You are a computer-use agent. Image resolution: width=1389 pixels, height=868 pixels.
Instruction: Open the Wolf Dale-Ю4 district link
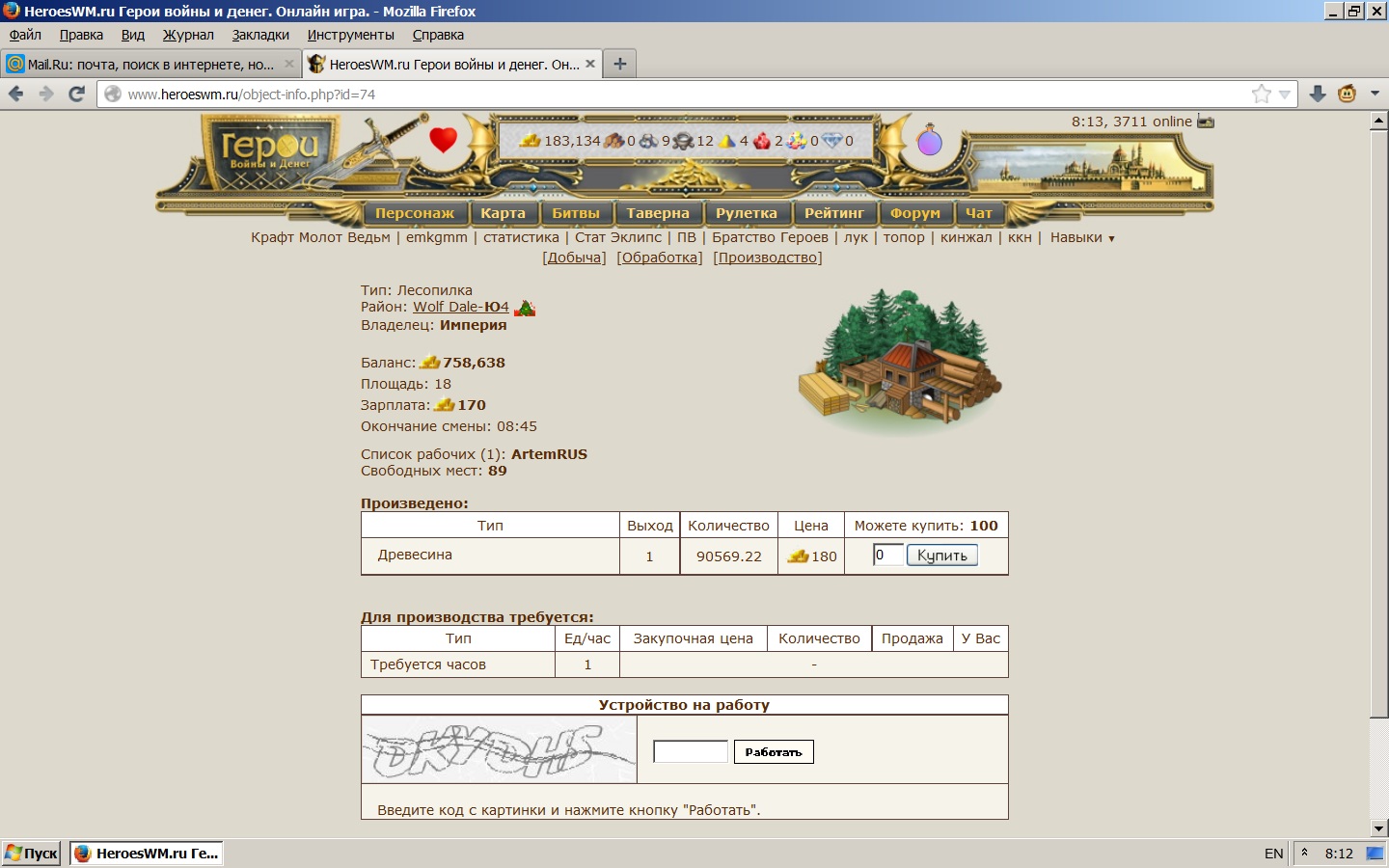(x=461, y=307)
